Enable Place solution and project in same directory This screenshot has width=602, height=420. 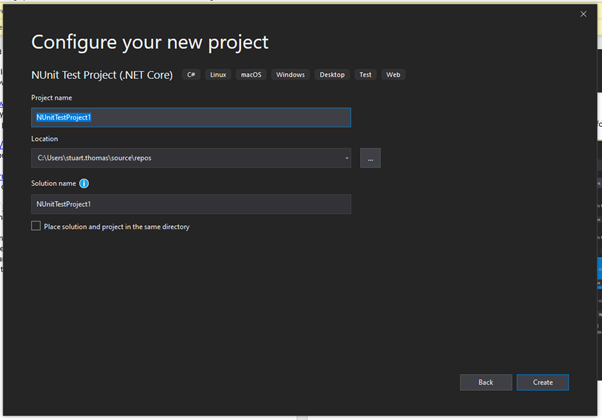[36, 227]
